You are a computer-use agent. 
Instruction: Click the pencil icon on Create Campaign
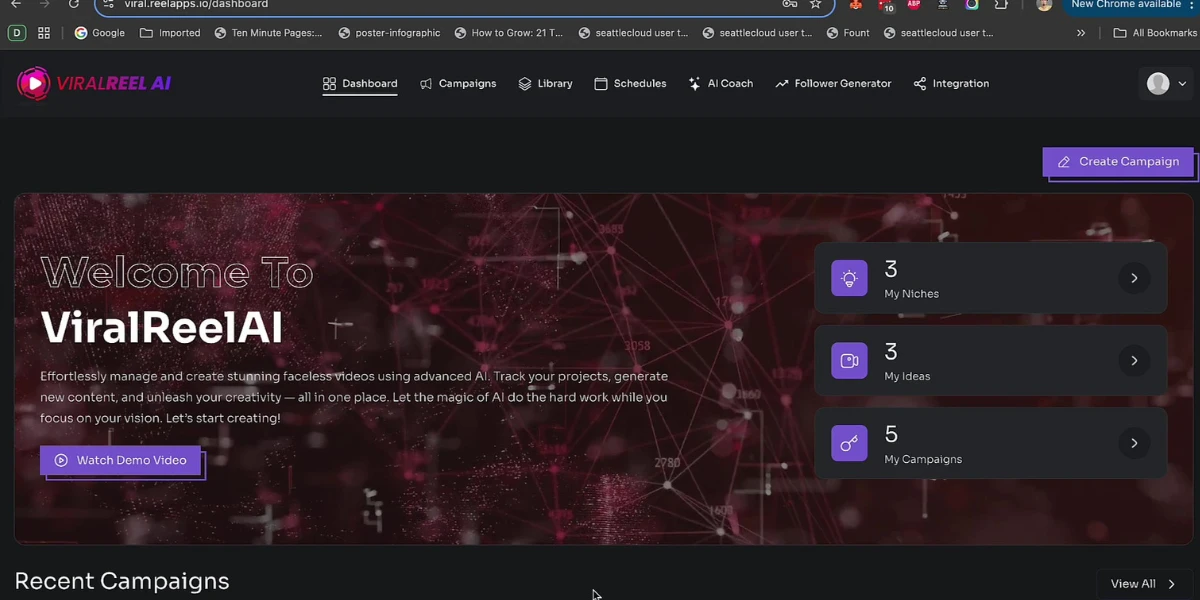pos(1064,162)
